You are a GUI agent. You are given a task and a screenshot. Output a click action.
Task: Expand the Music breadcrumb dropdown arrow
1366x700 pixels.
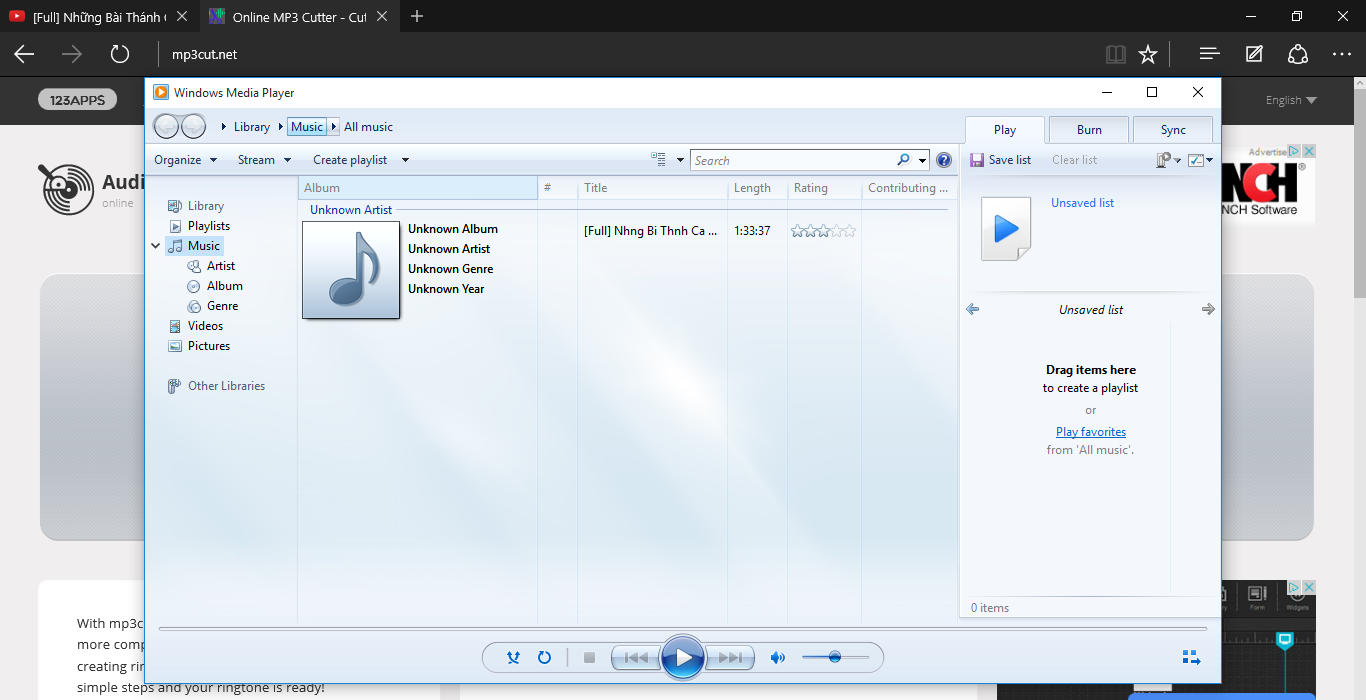[334, 127]
